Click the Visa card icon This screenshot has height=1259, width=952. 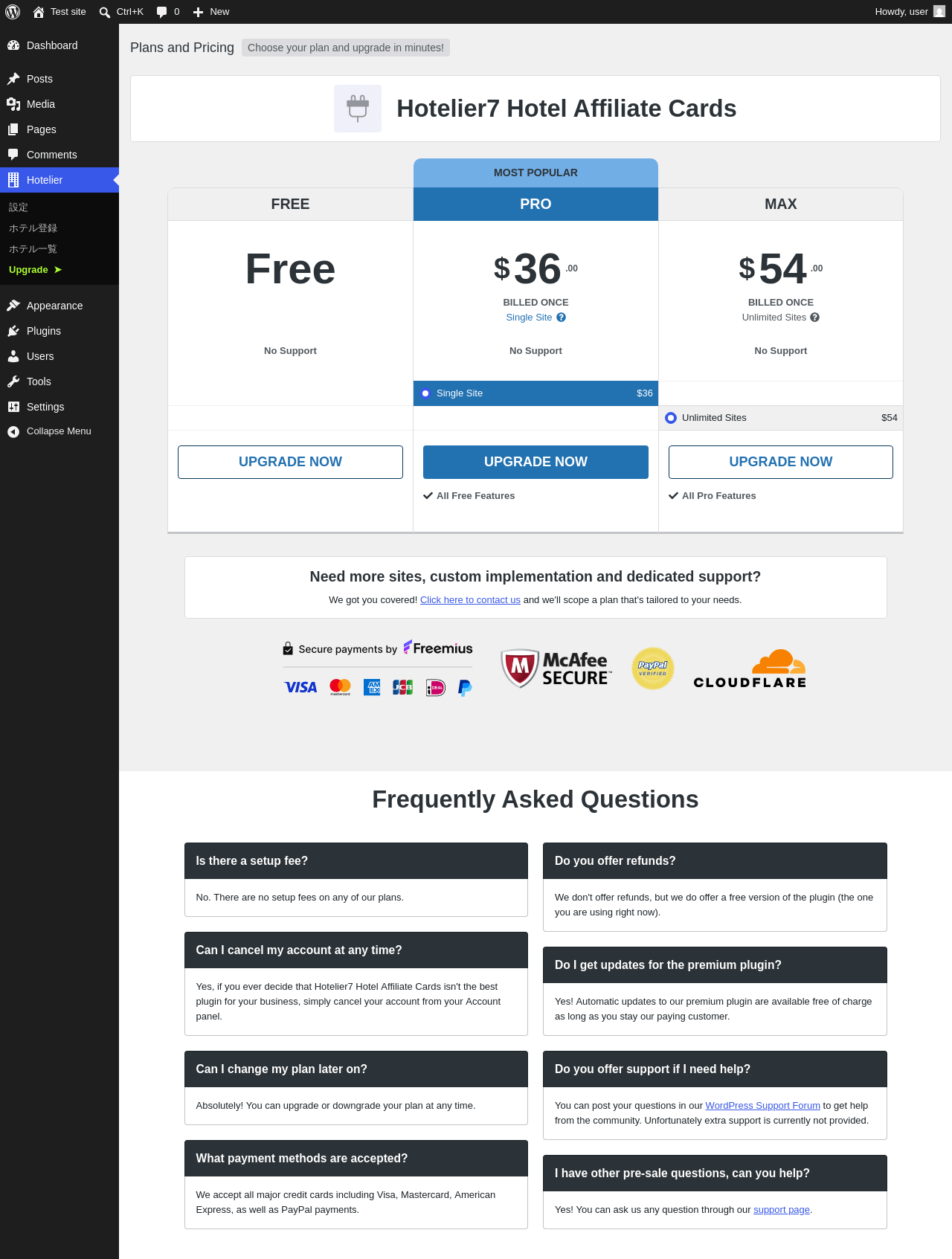point(300,688)
